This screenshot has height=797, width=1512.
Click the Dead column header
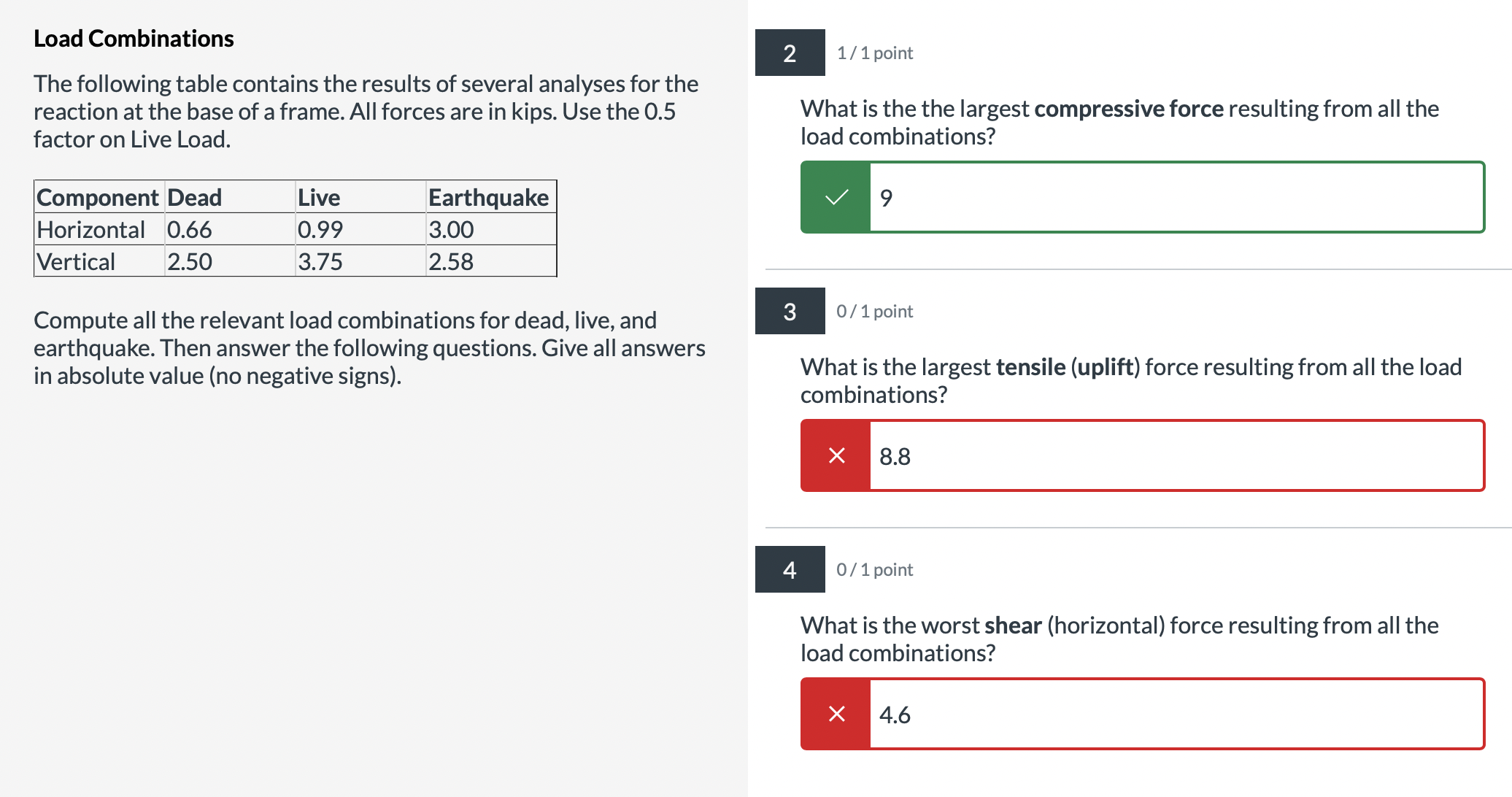click(193, 197)
